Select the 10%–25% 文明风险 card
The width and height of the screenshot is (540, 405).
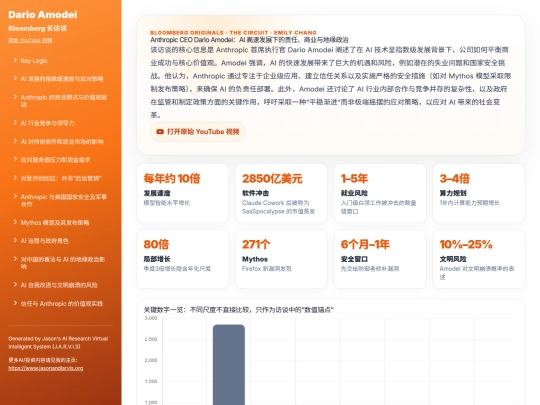point(479,259)
